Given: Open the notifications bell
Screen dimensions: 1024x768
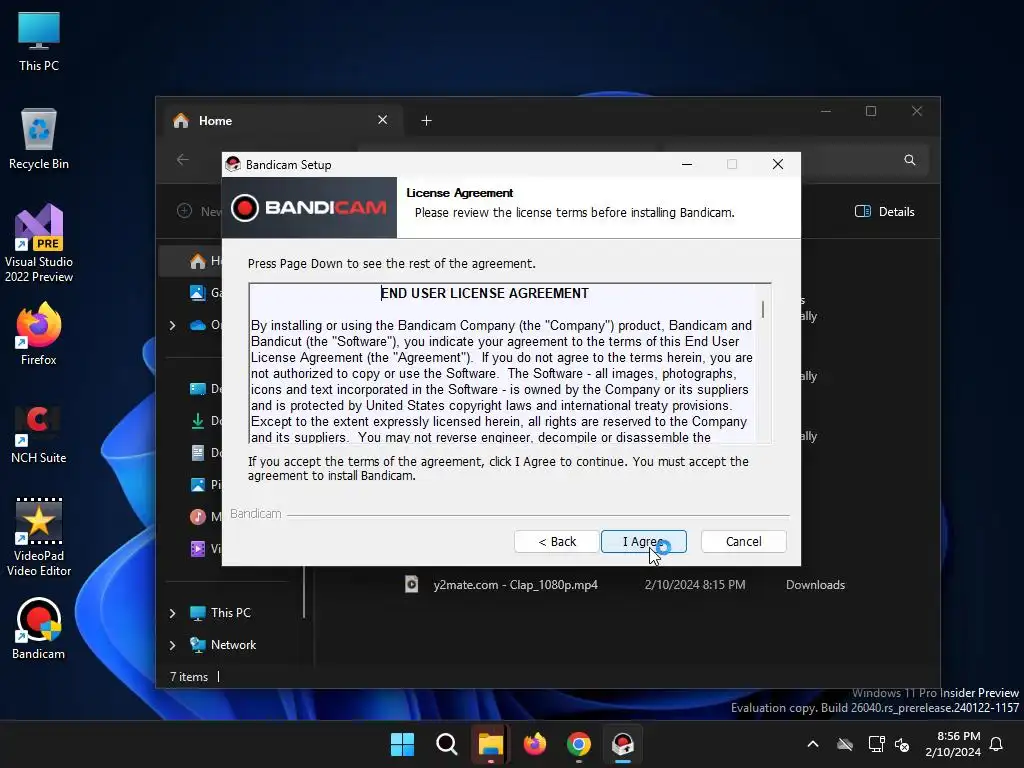Looking at the screenshot, I should (997, 744).
